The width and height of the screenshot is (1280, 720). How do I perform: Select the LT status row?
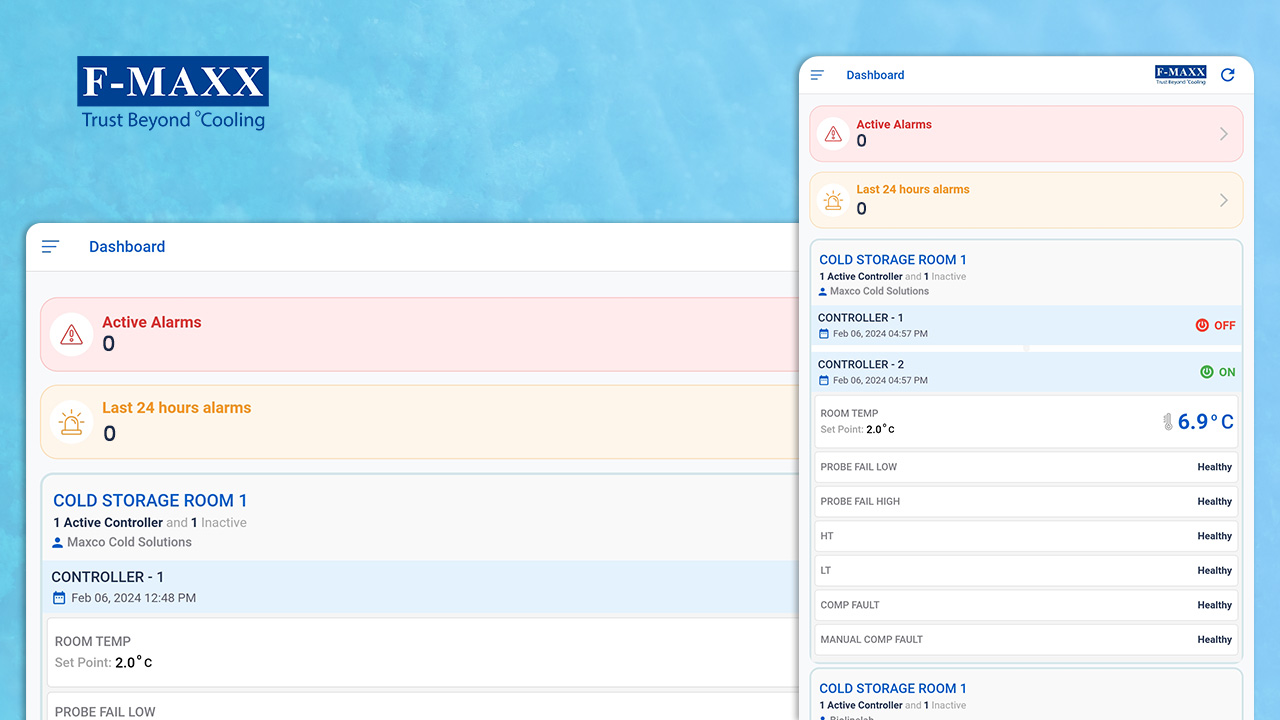[x=1026, y=571]
